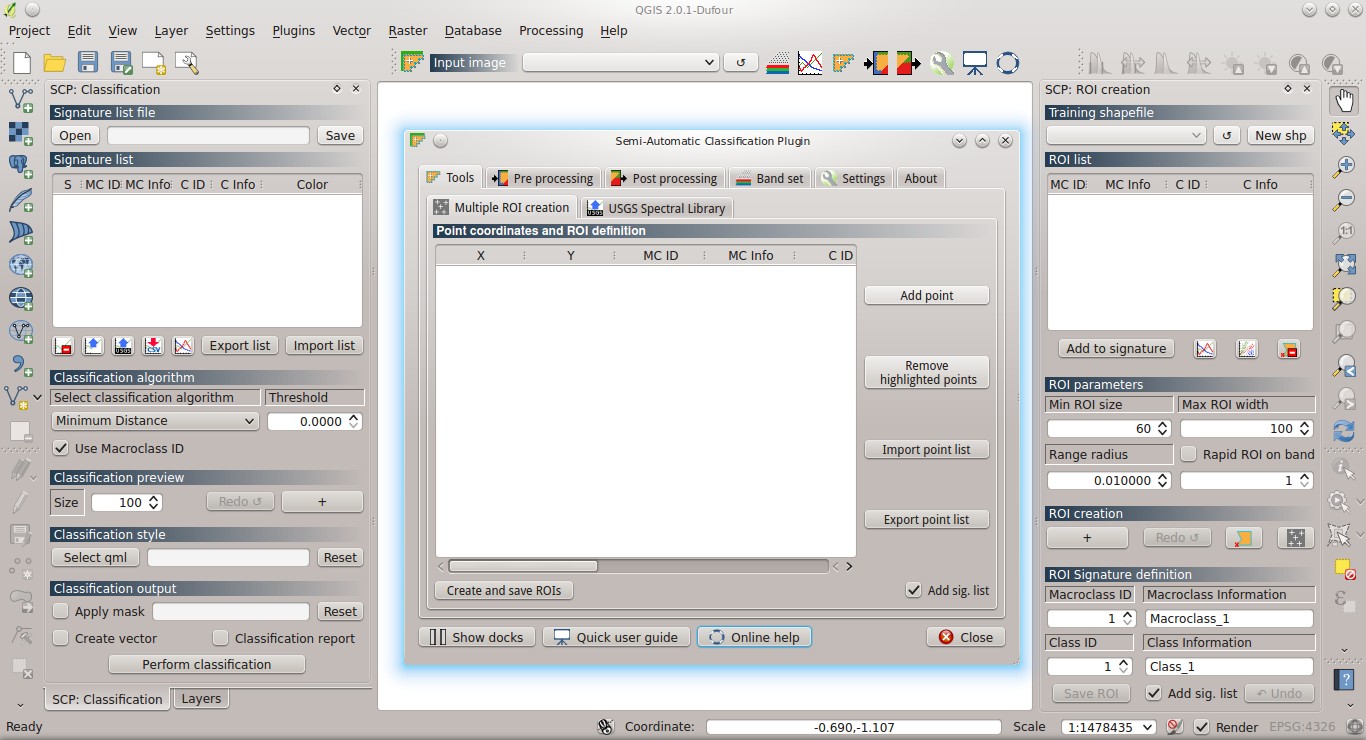The image size is (1366, 740).
Task: Toggle the Use Macroclass ID option
Action: pyautogui.click(x=61, y=448)
